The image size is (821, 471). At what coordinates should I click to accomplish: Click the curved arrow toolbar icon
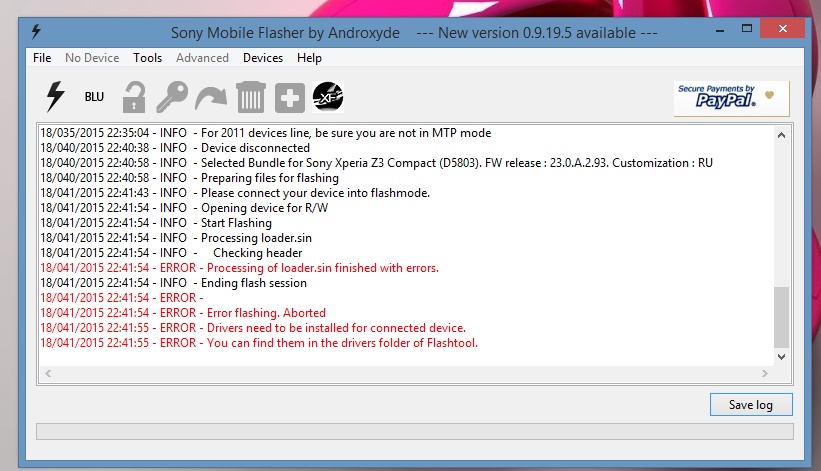210,97
